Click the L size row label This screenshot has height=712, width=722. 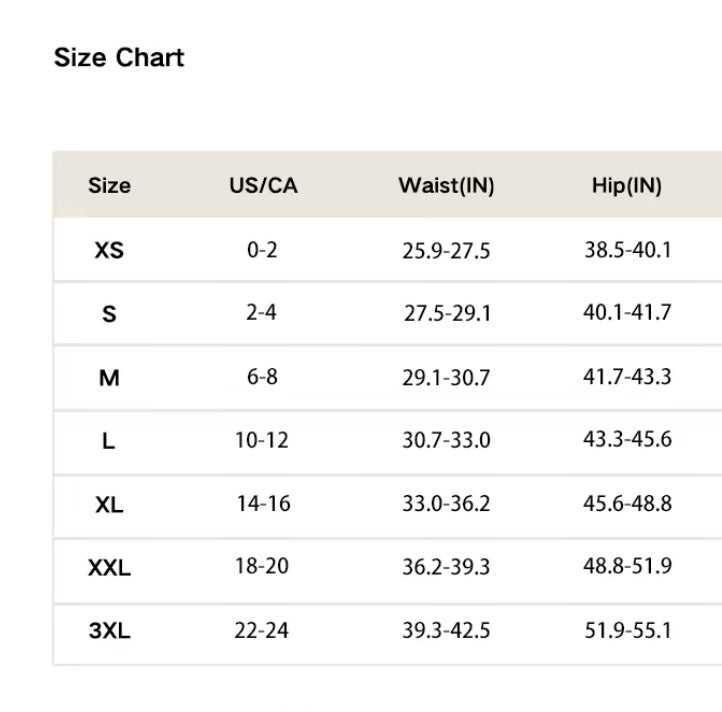point(109,441)
